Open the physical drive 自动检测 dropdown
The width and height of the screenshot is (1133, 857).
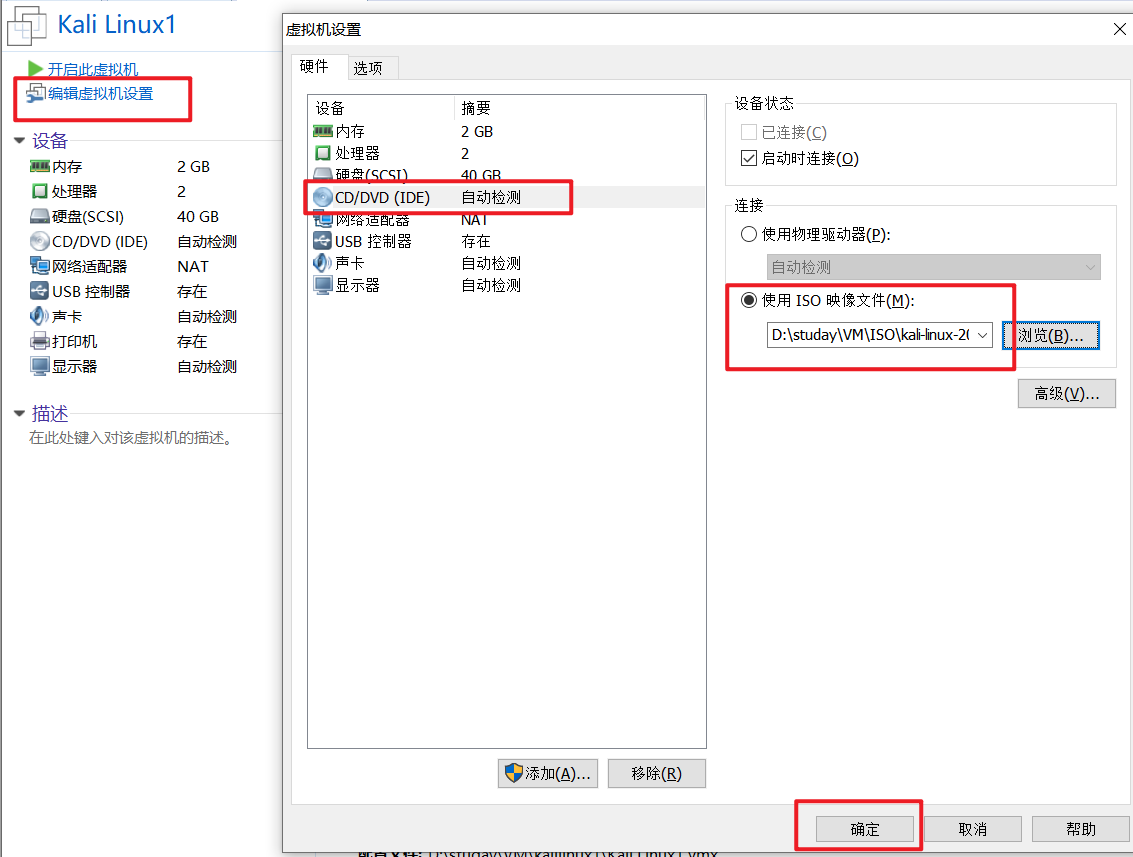[x=934, y=267]
